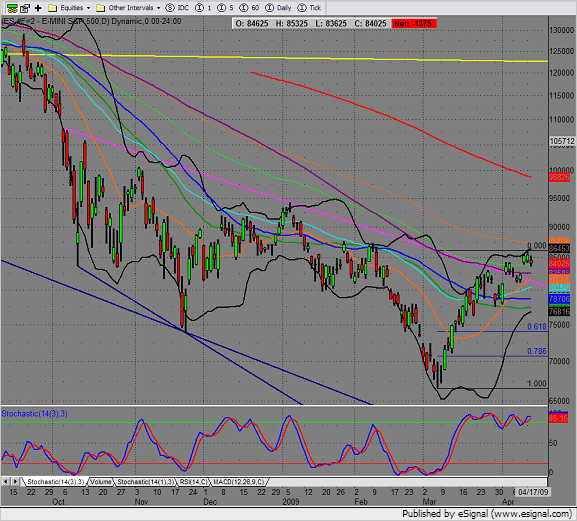Click the Net: -1375 red label
The image size is (577, 521).
414,24
